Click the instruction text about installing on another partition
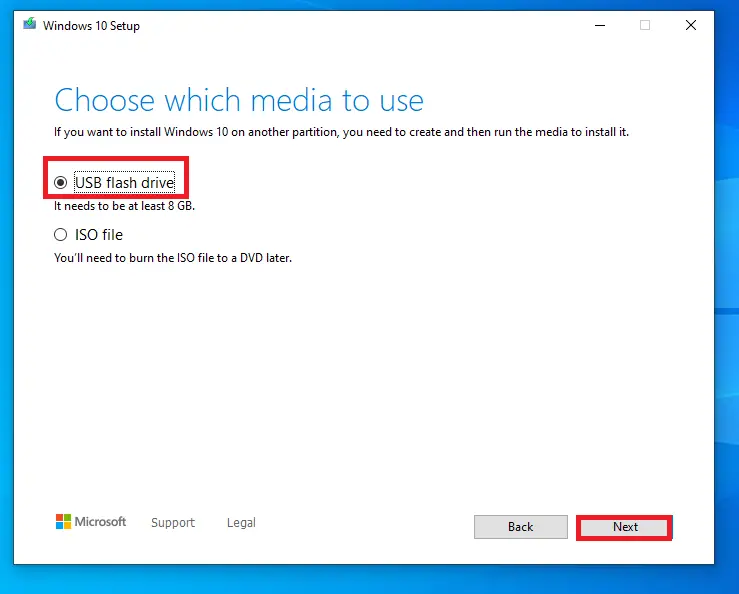Screen dimensions: 739x594 coord(341,132)
